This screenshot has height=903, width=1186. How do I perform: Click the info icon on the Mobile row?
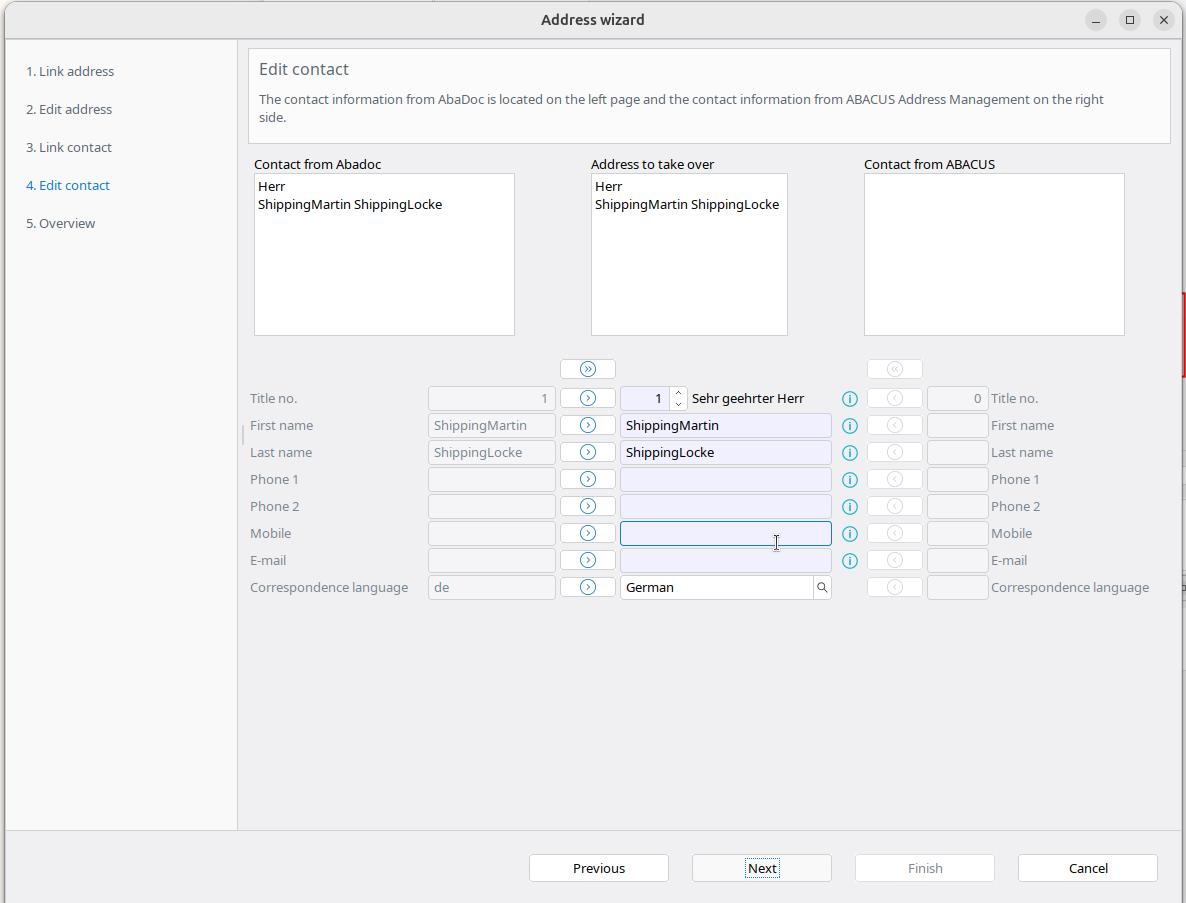(x=850, y=534)
